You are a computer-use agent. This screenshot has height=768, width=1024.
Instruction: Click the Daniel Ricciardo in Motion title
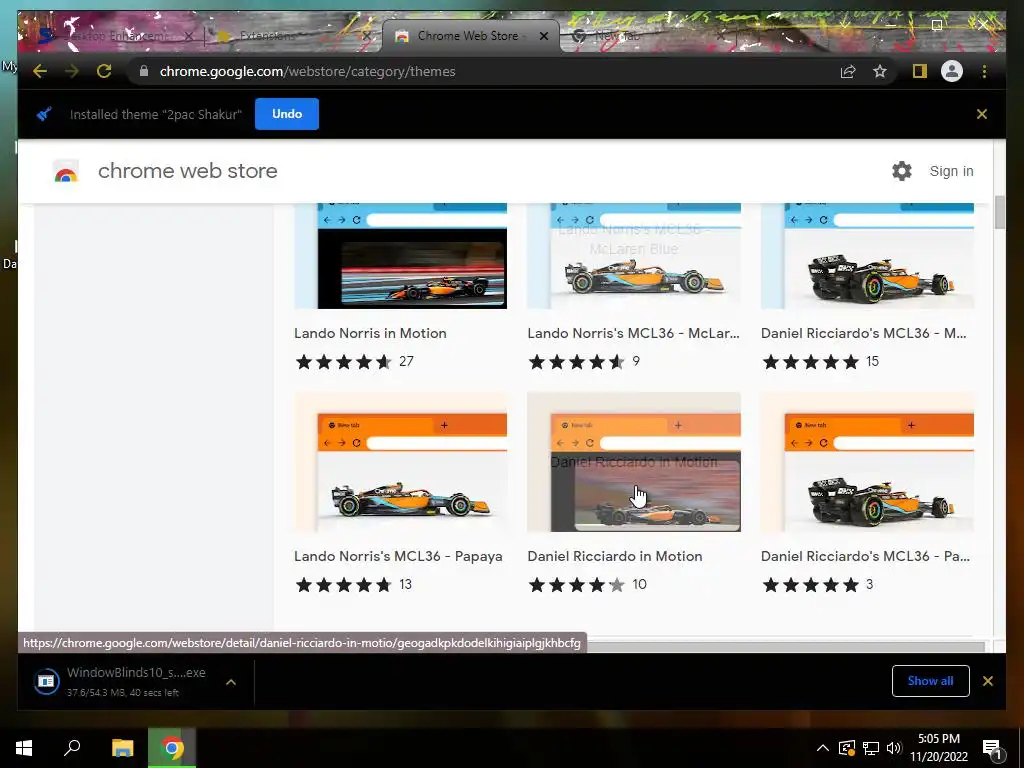615,556
